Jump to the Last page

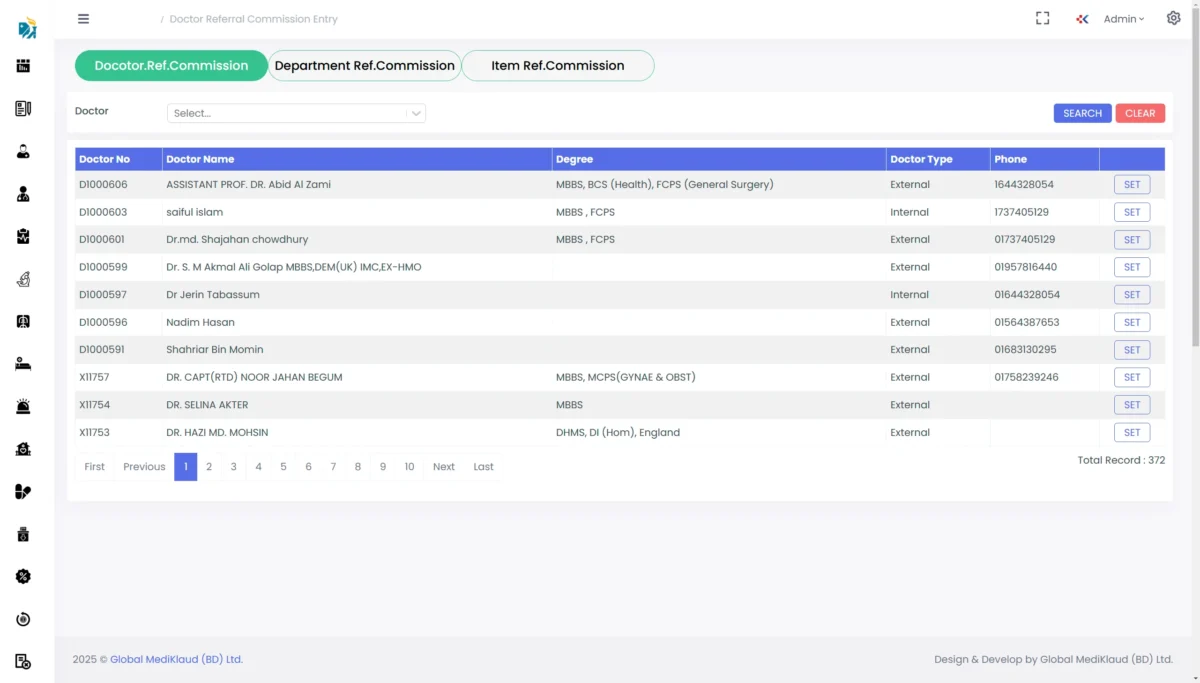coord(483,467)
